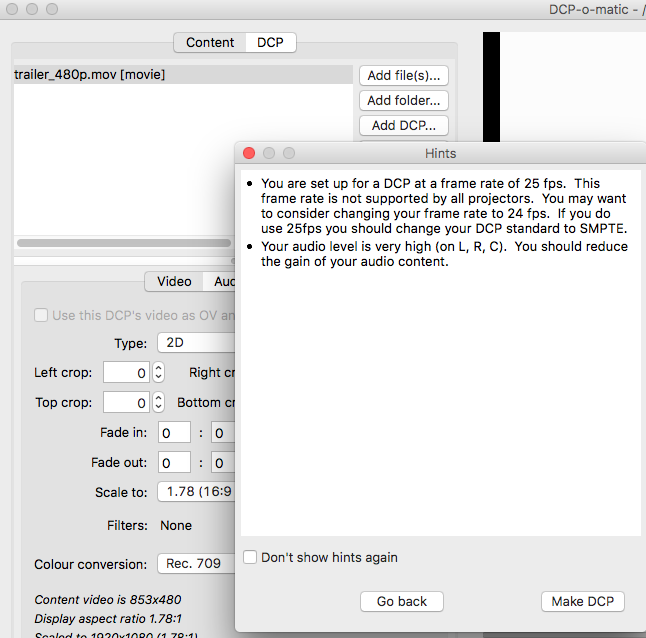Viewport: 646px width, 638px height.
Task: Toggle "Use this DCP's video as OV" checkbox
Action: point(41,315)
